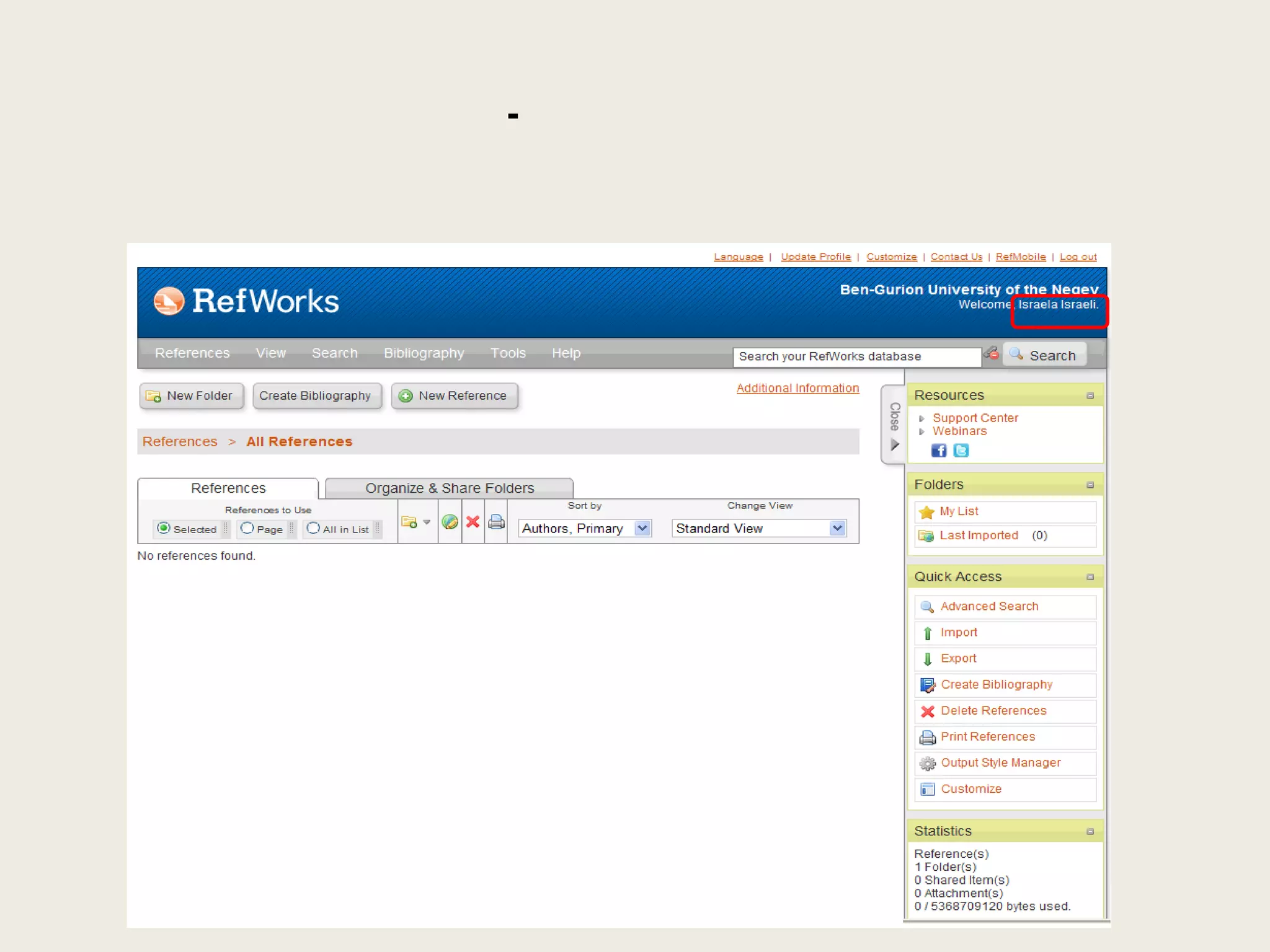Open the 'Standard View' dropdown

click(759, 528)
